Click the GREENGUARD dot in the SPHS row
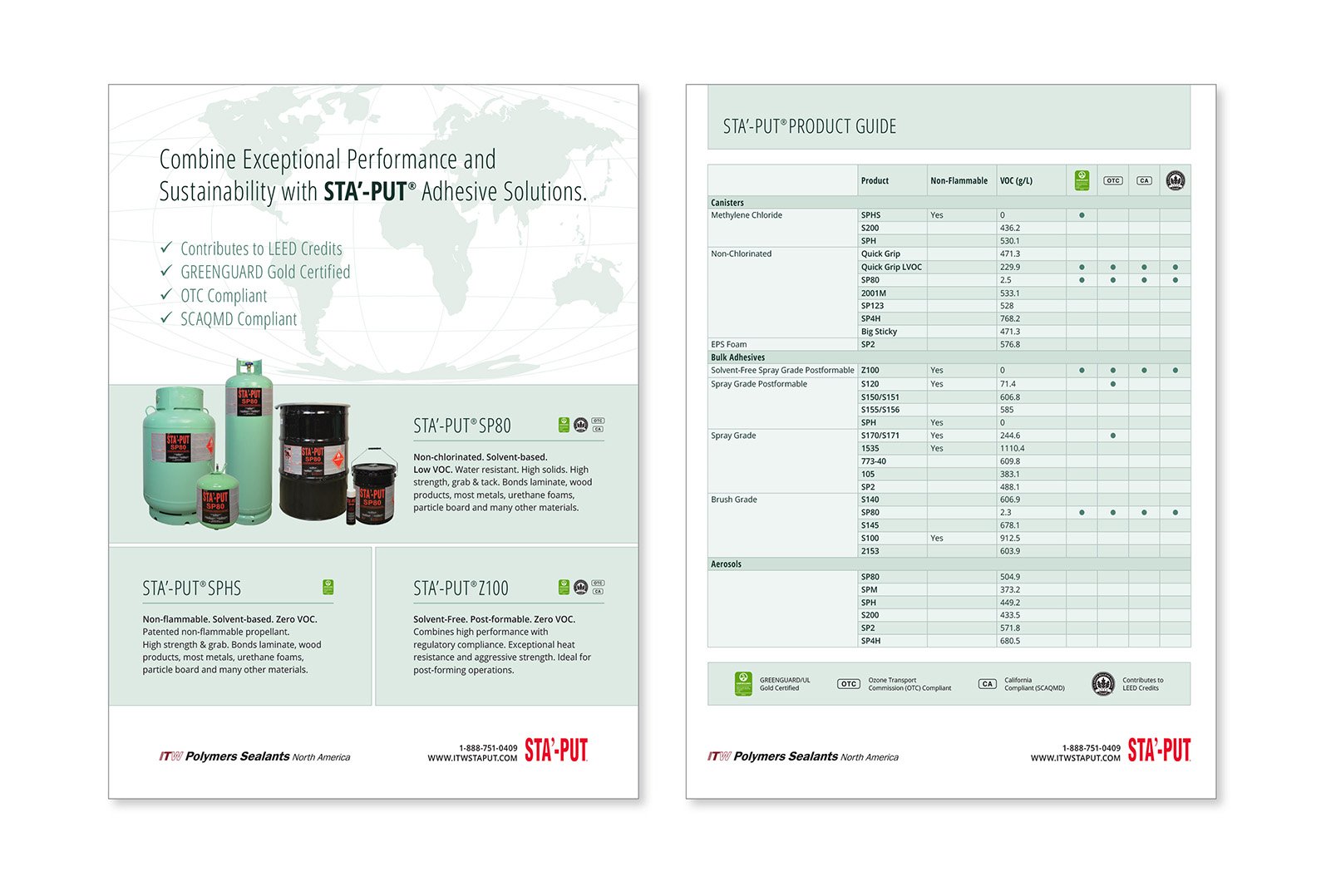The height and width of the screenshot is (896, 1321). tap(1082, 215)
